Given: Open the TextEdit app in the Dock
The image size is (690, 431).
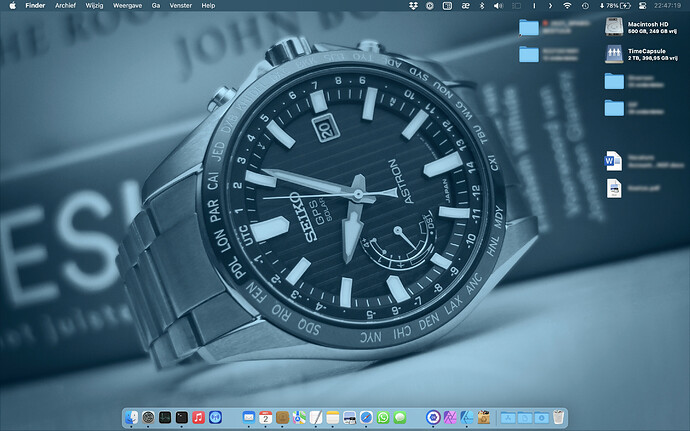Looking at the screenshot, I should pyautogui.click(x=316, y=417).
